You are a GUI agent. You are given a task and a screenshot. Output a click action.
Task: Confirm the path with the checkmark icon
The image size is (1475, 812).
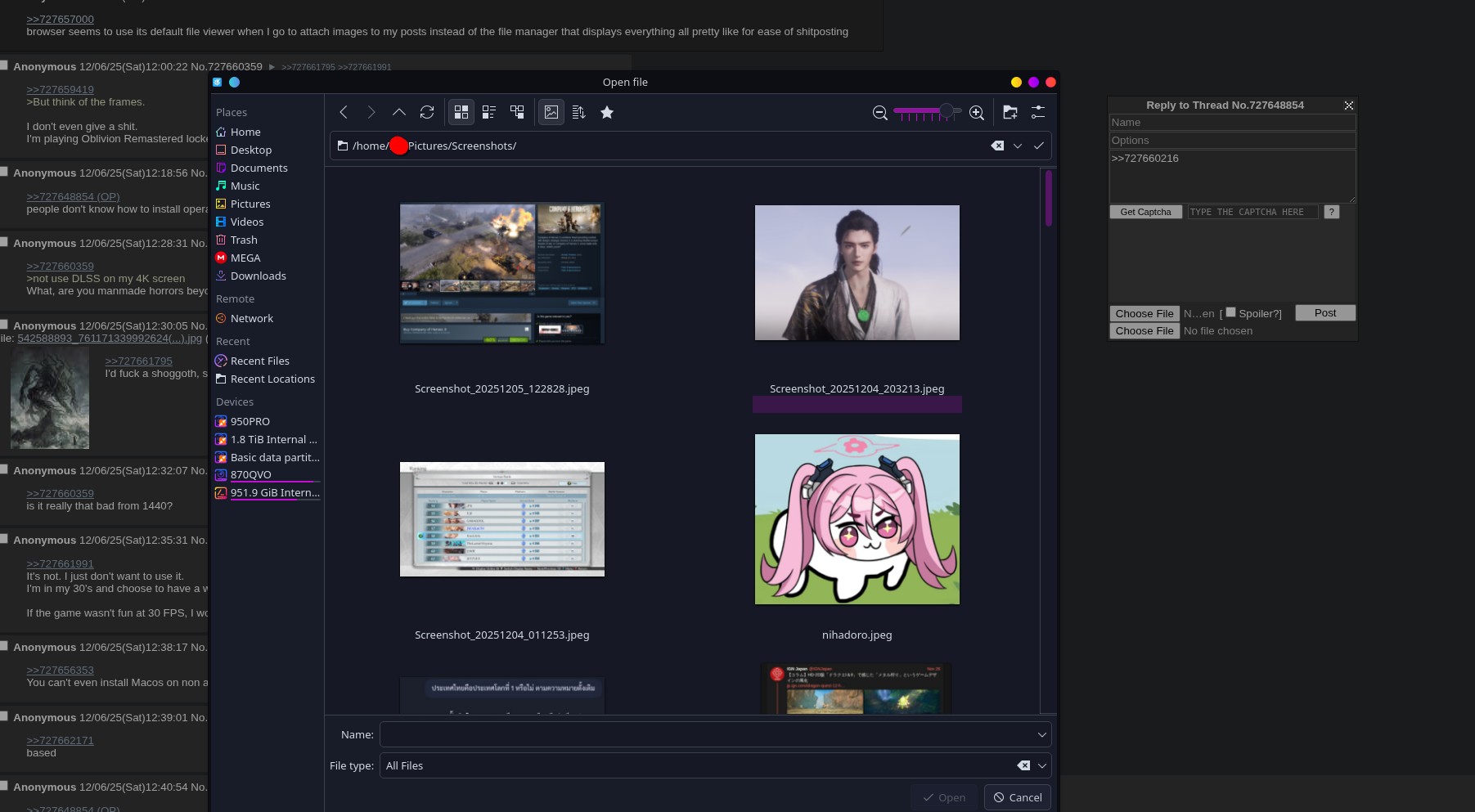(x=1039, y=146)
